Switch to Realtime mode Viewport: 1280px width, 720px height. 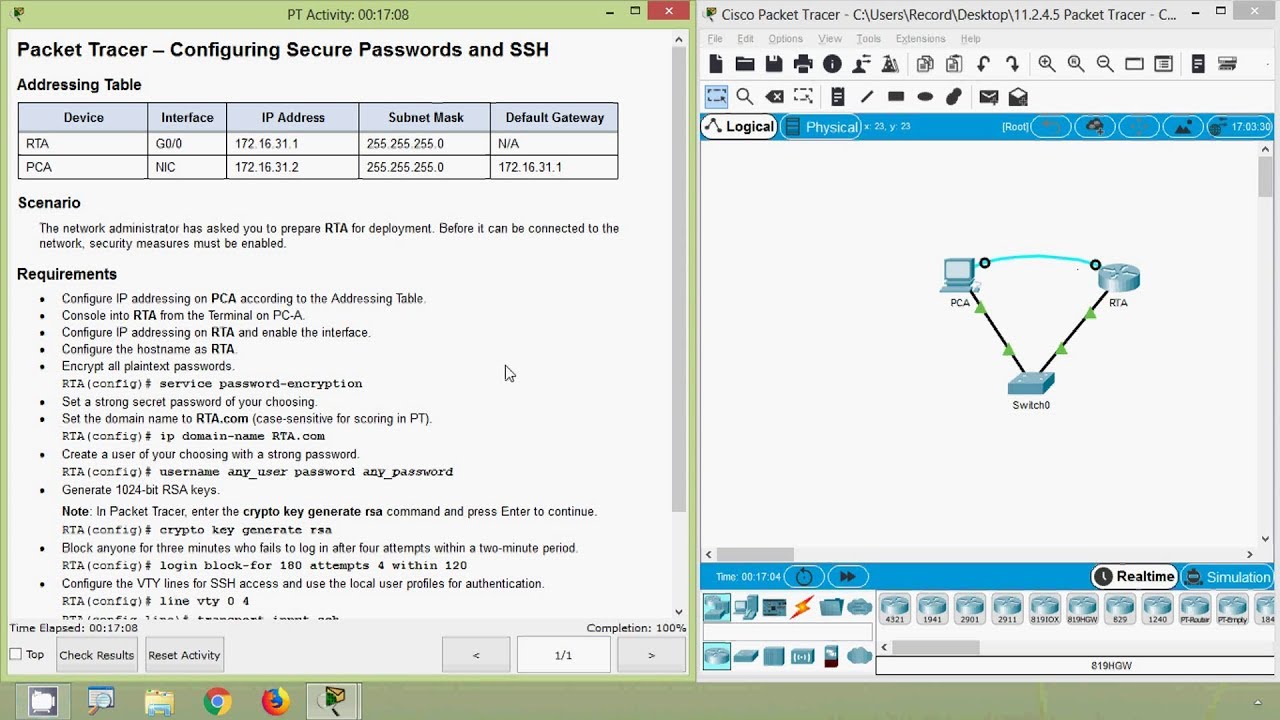(1134, 576)
